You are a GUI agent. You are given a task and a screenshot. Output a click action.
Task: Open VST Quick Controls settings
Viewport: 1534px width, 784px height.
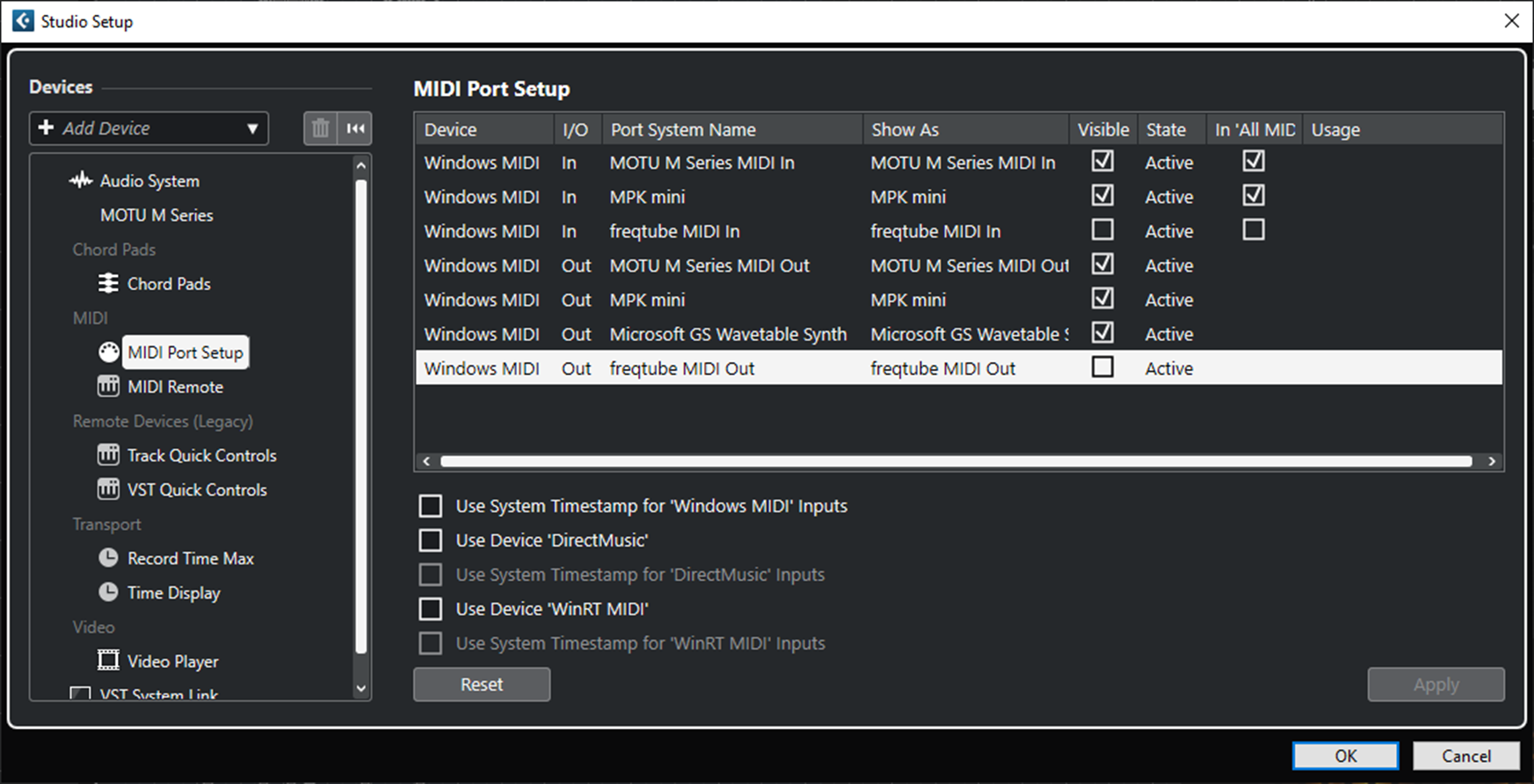point(197,489)
